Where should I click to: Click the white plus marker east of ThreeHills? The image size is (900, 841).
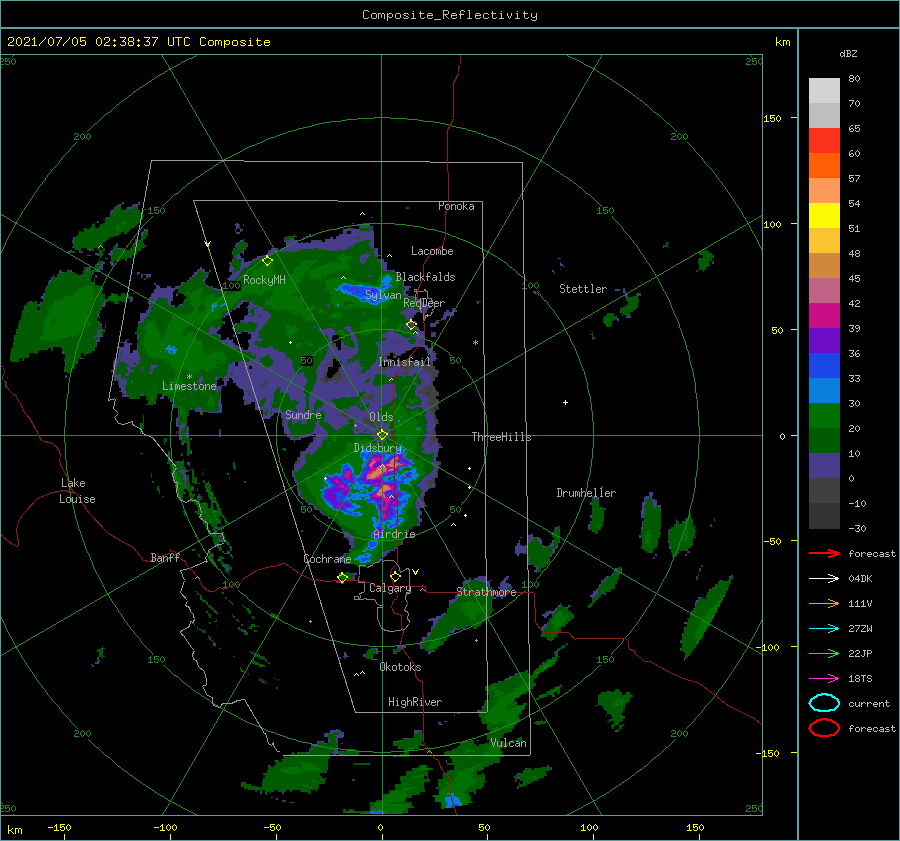click(x=565, y=402)
